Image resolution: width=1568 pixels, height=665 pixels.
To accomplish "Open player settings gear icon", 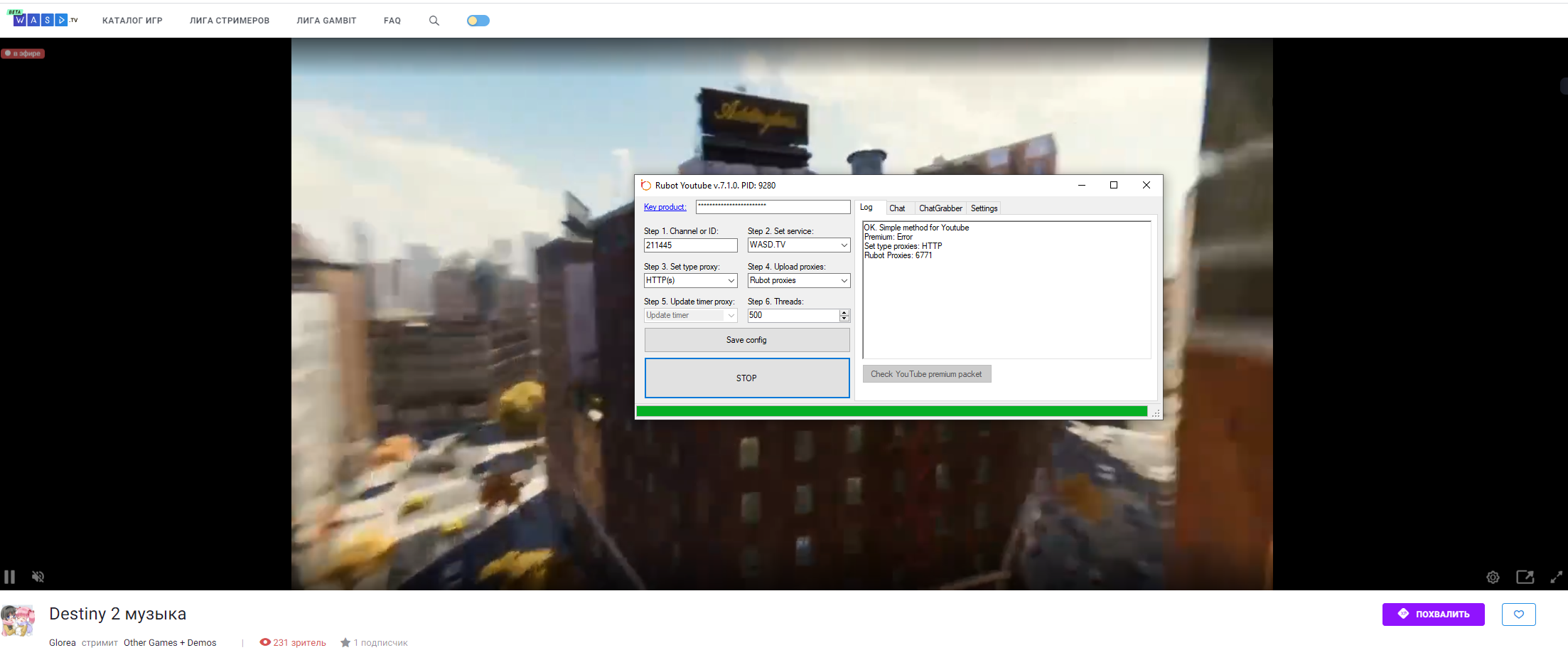I will coord(1493,578).
